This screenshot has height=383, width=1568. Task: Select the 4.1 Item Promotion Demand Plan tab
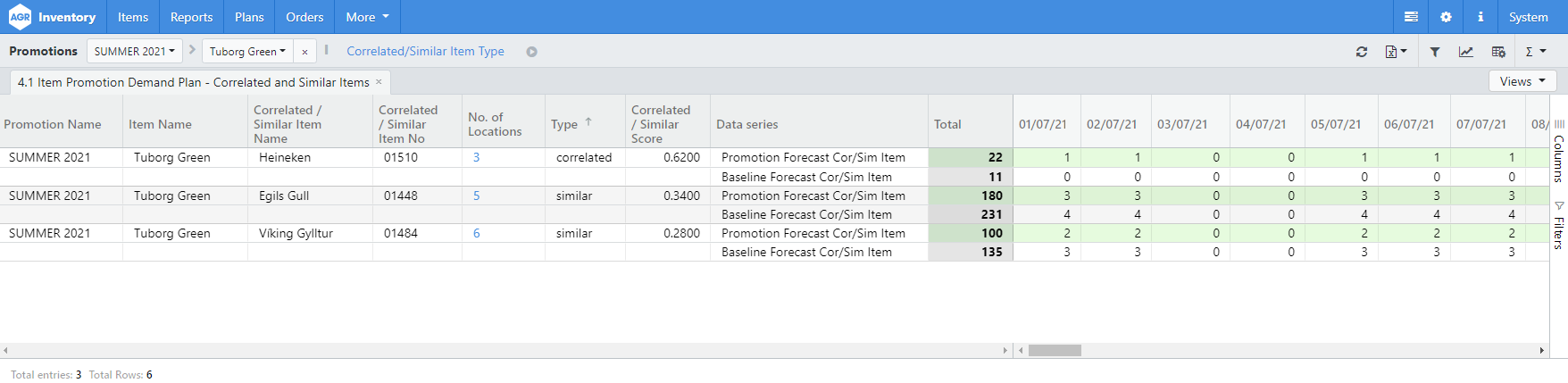[x=193, y=82]
